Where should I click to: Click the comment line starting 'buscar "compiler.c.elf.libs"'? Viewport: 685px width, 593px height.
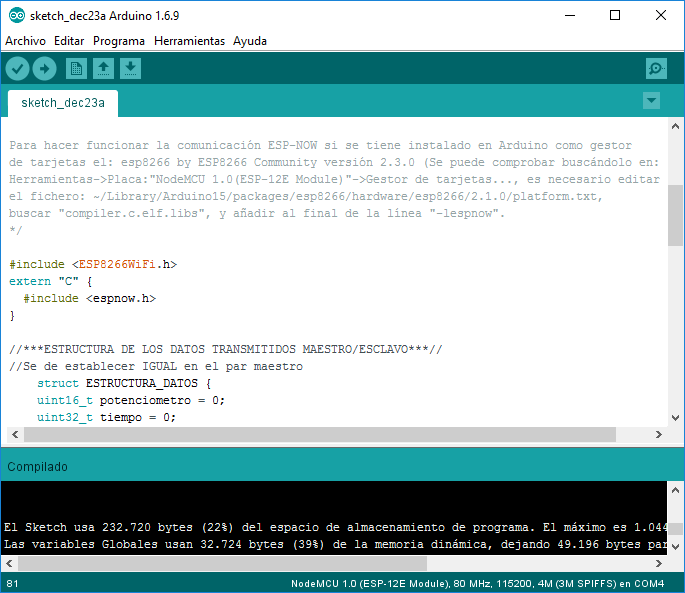(x=257, y=213)
